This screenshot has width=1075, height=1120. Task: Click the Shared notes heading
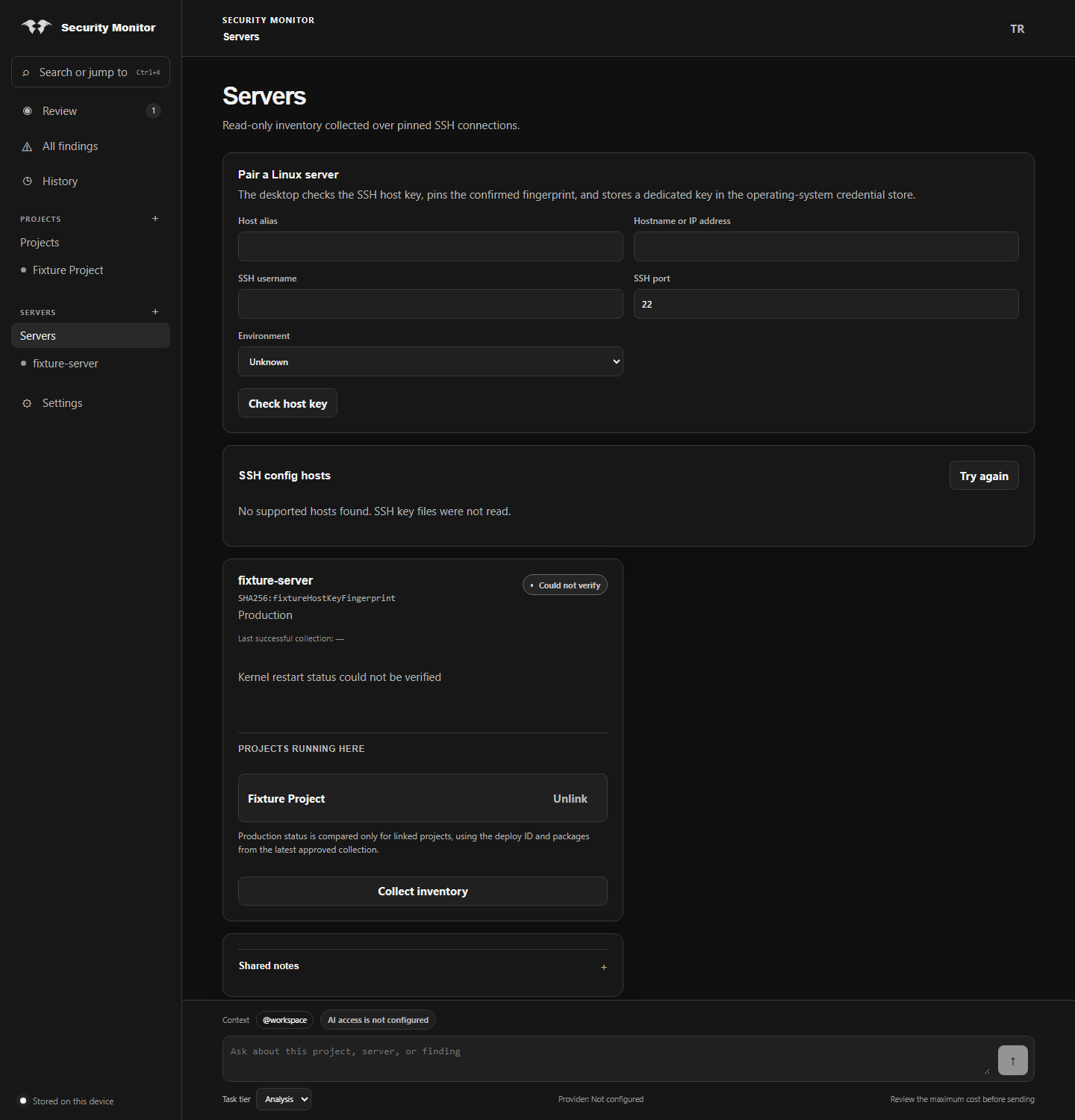[x=269, y=965]
